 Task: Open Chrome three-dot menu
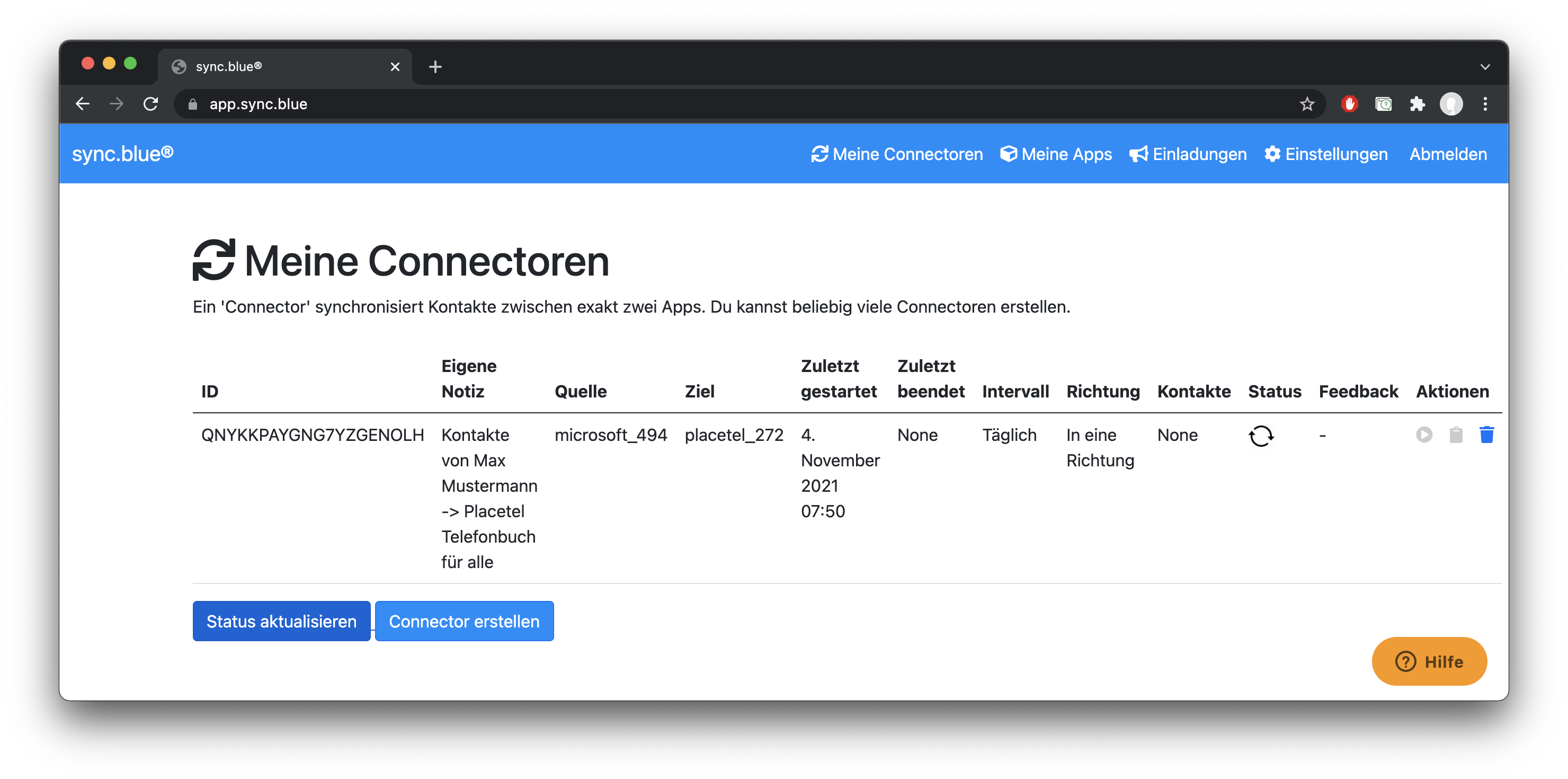pos(1485,104)
